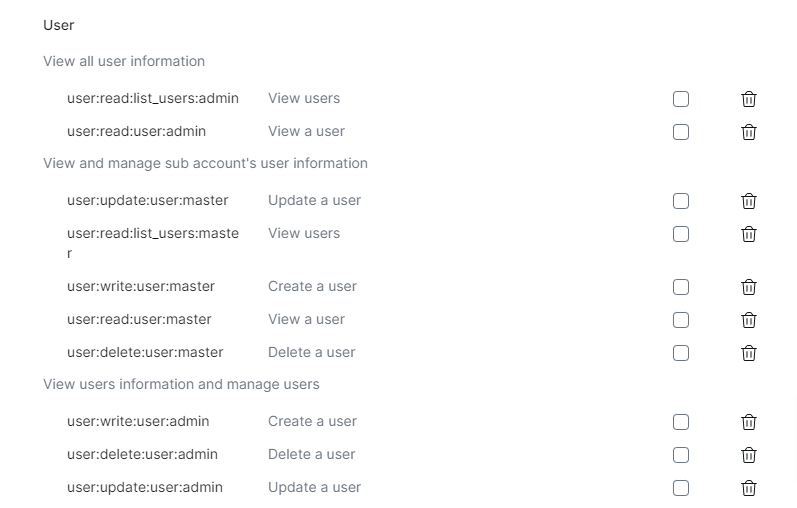Delete the user:update:user:admin scope row
The width and height of the screenshot is (797, 508).
[748, 488]
